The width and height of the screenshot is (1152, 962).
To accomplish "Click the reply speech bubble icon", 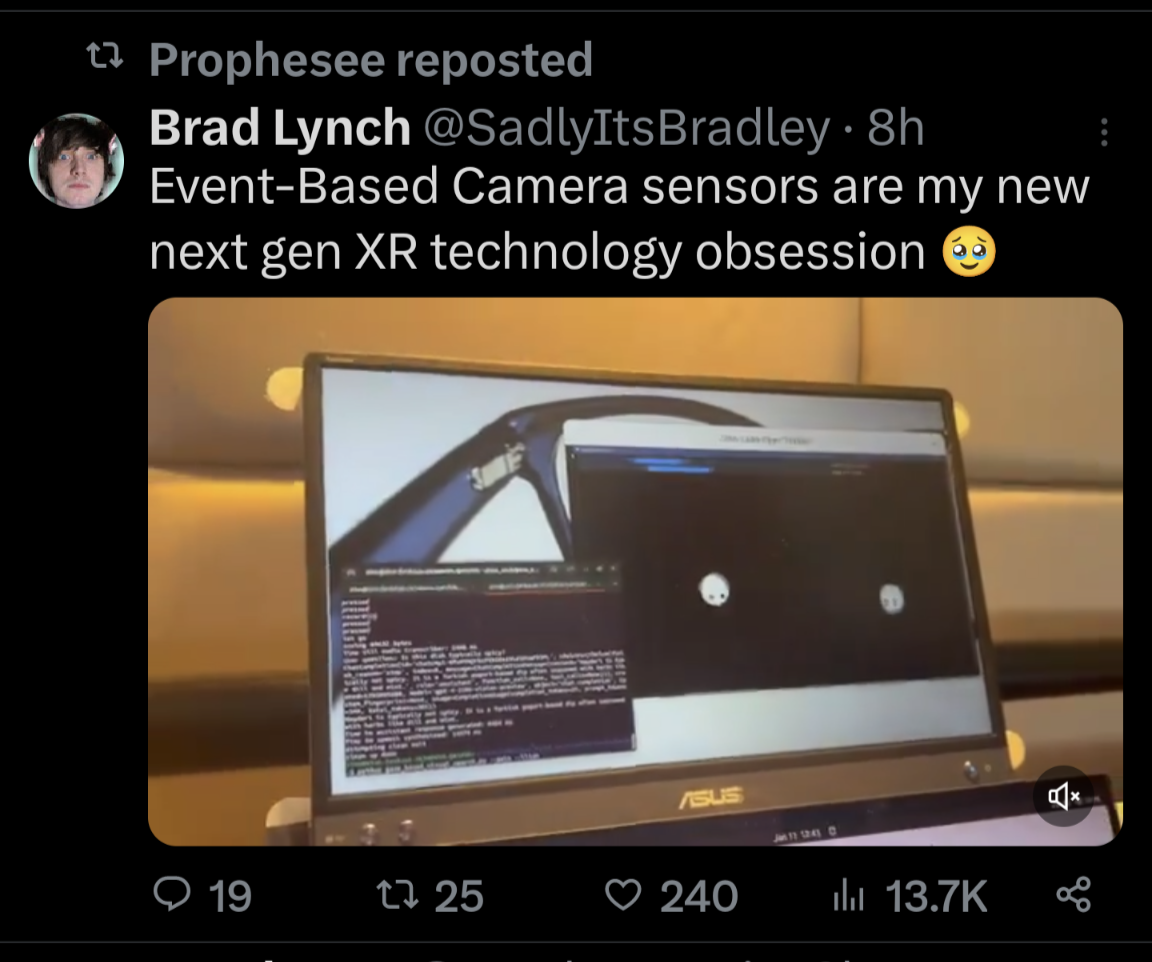I will [172, 895].
